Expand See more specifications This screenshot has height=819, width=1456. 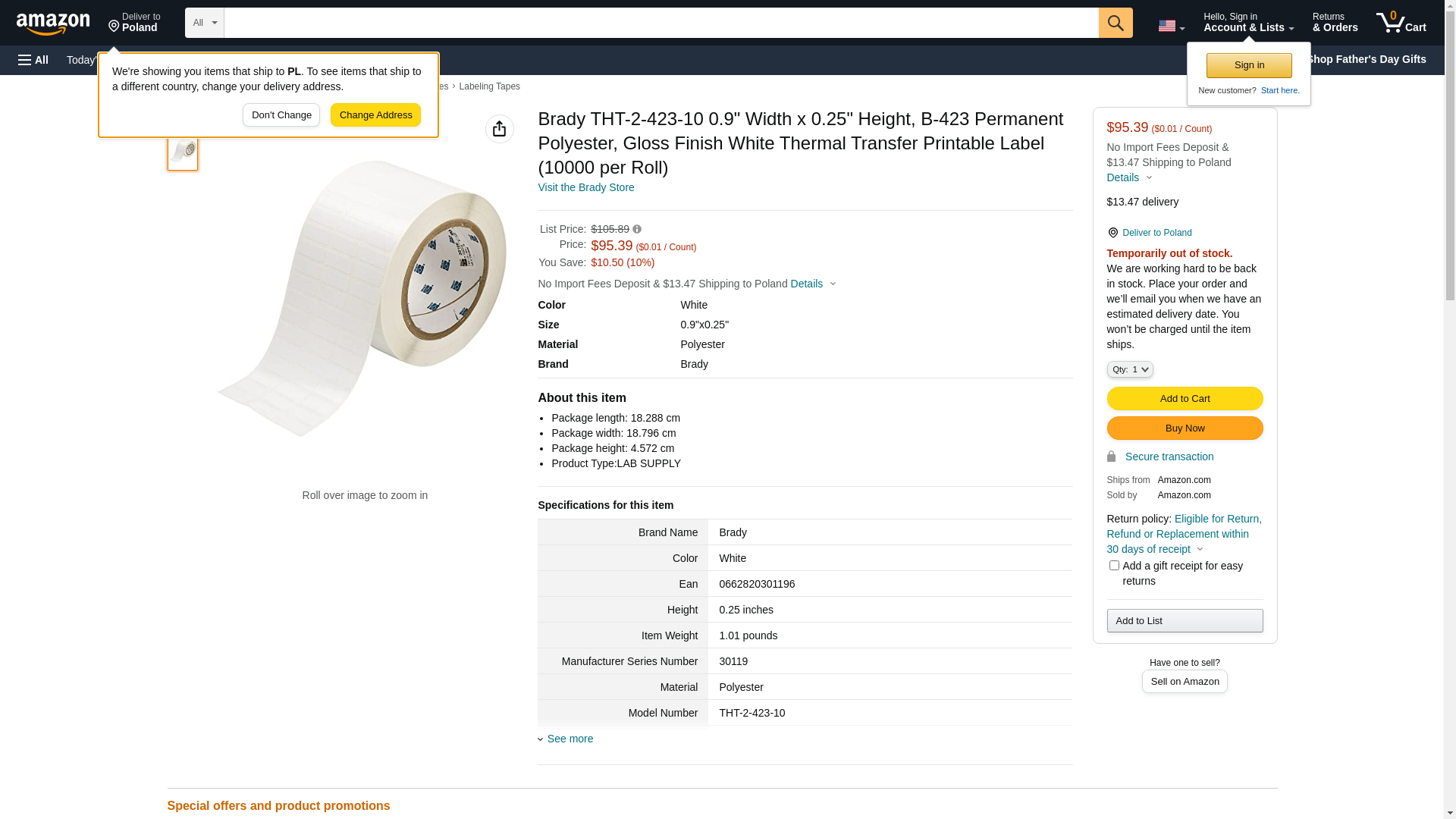coord(570,739)
